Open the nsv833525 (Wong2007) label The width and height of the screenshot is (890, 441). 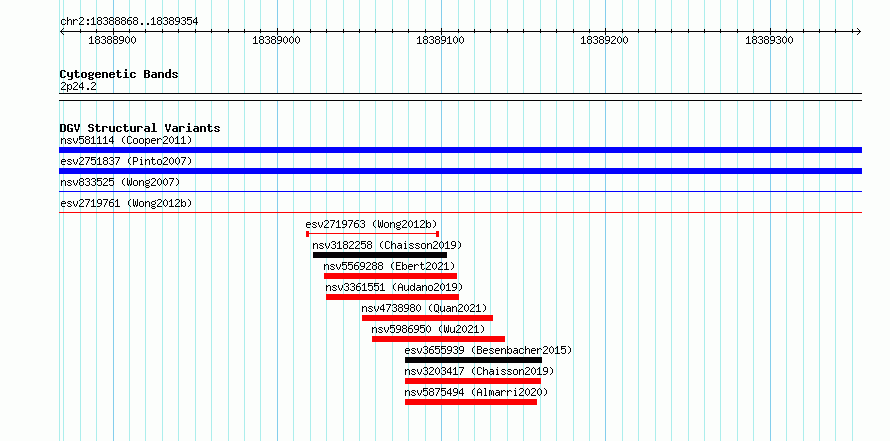120,182
